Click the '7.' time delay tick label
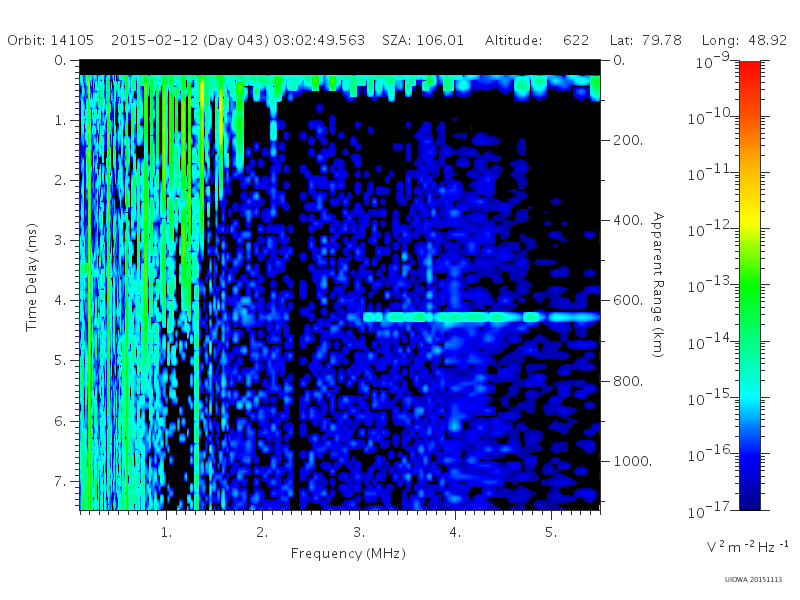Screen dimensions: 800x600 tap(61, 481)
